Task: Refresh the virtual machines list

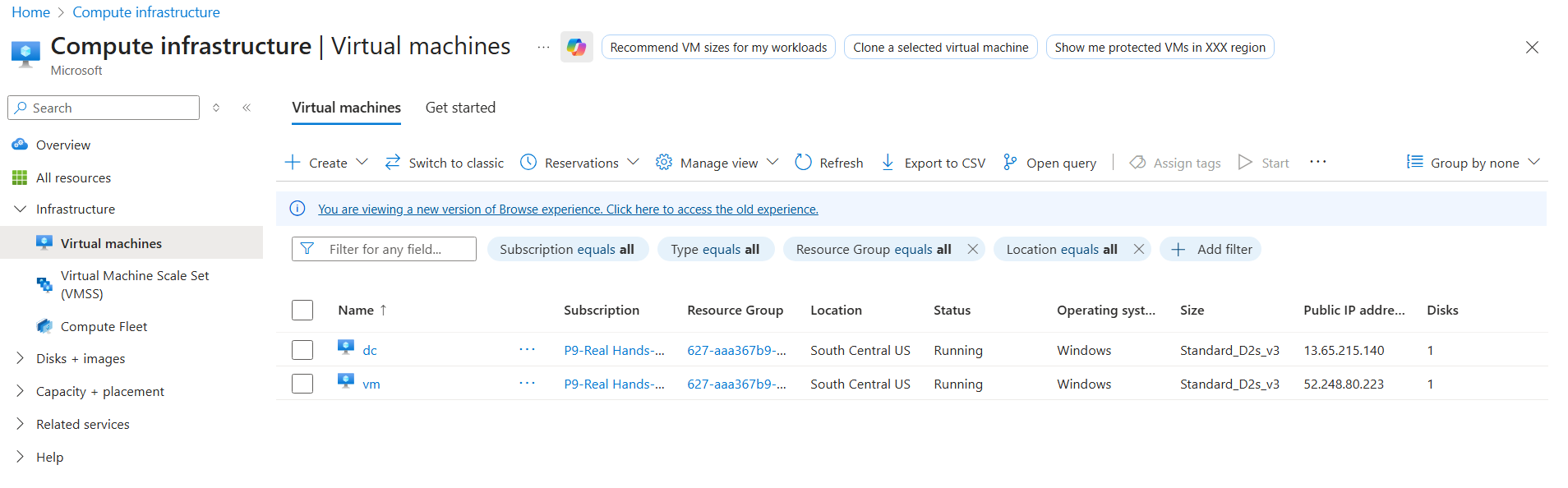Action: pos(829,163)
